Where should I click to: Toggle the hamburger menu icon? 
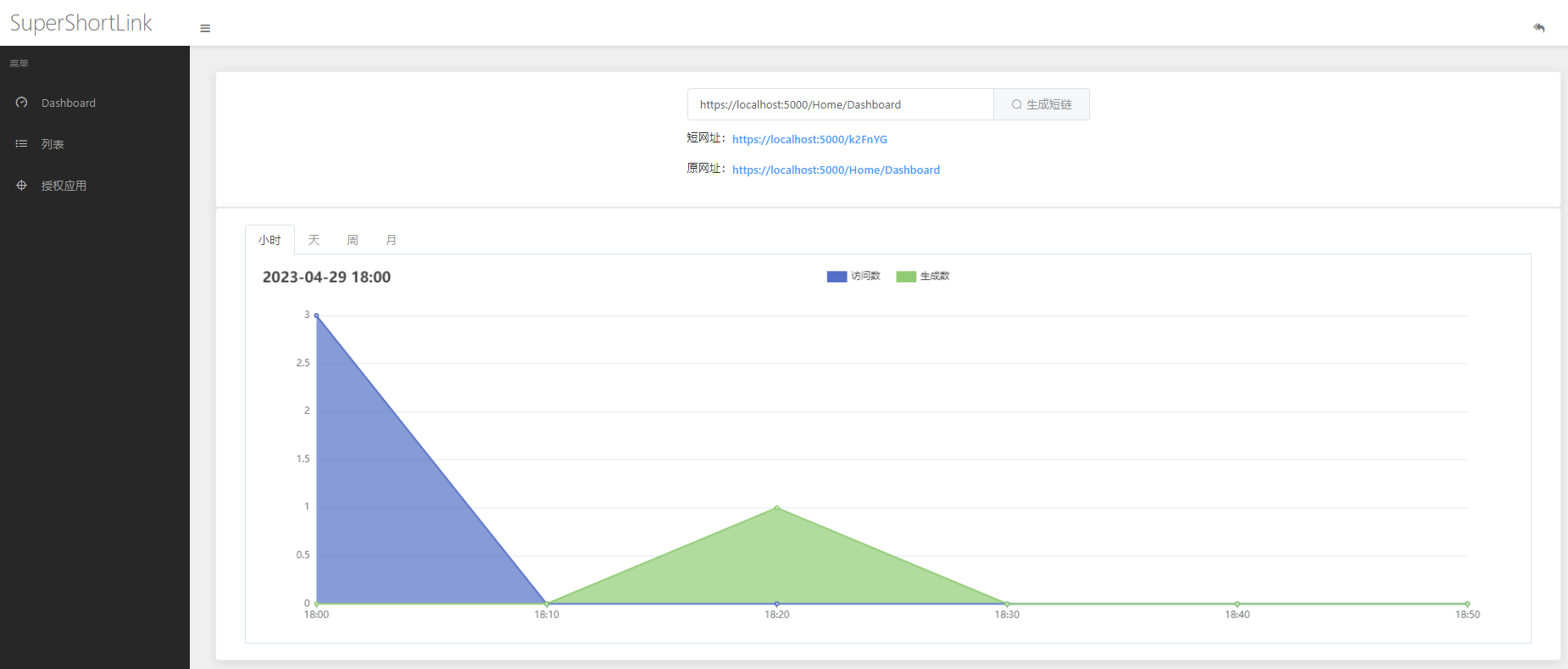pos(205,28)
